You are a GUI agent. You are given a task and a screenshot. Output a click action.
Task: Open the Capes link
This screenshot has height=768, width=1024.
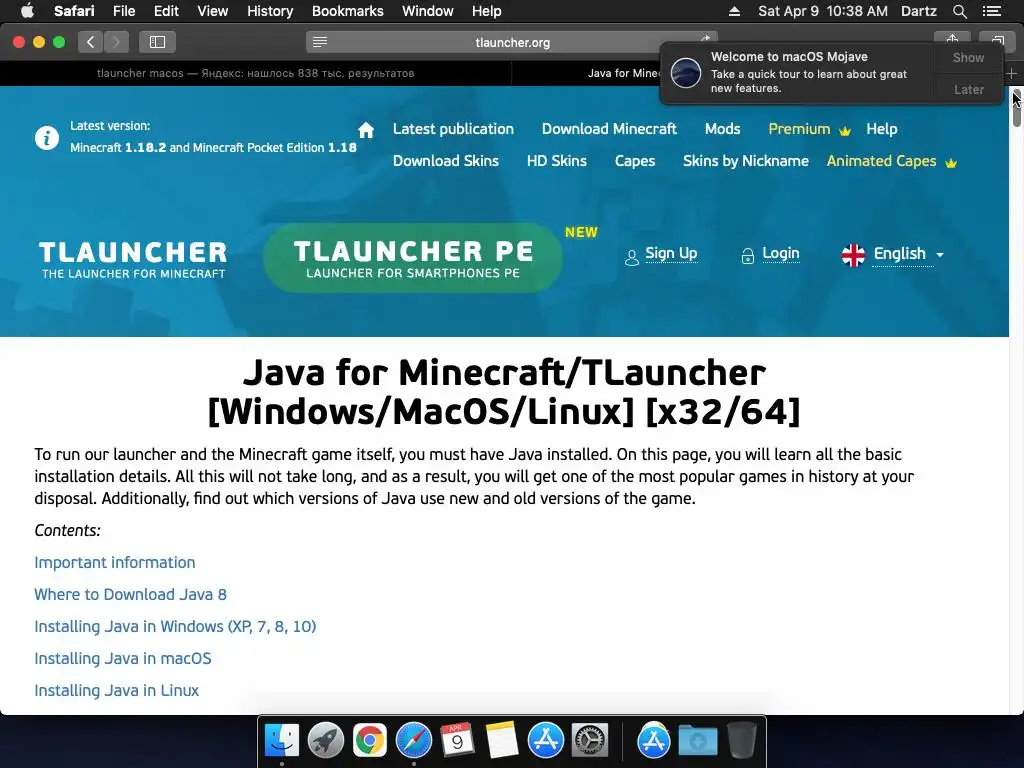pos(635,161)
